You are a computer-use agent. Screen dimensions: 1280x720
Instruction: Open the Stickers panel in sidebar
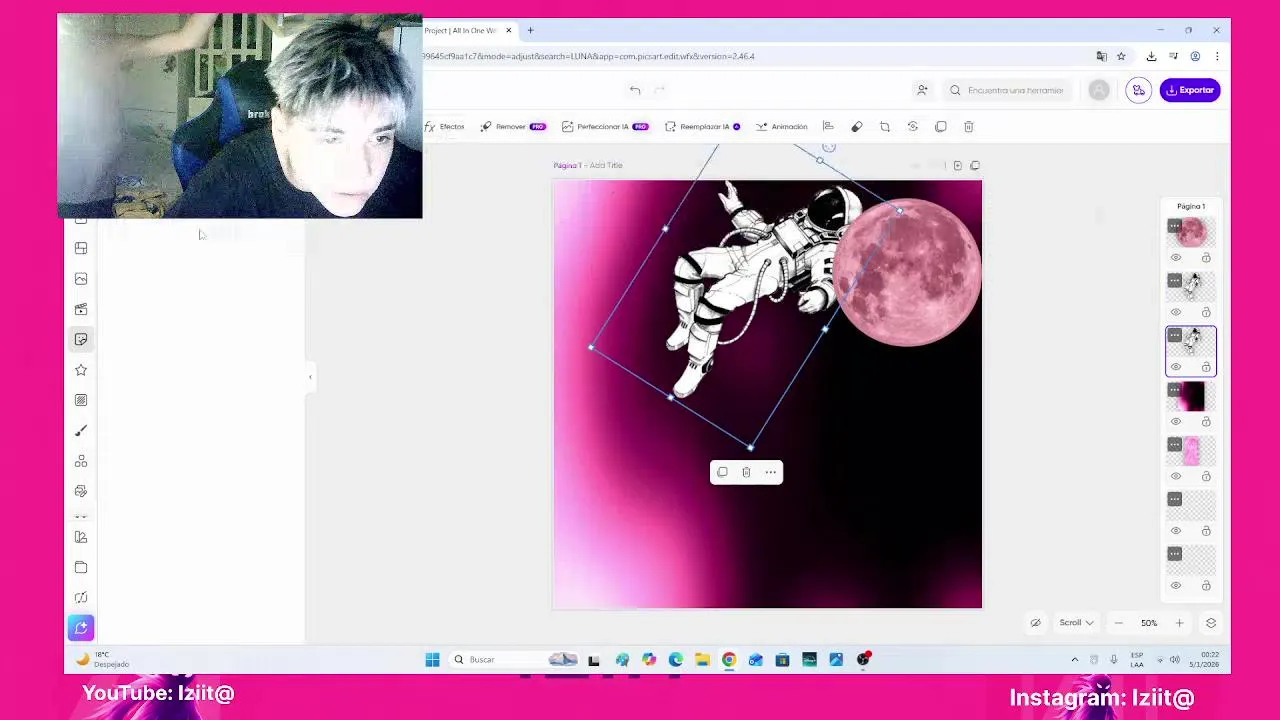(81, 339)
